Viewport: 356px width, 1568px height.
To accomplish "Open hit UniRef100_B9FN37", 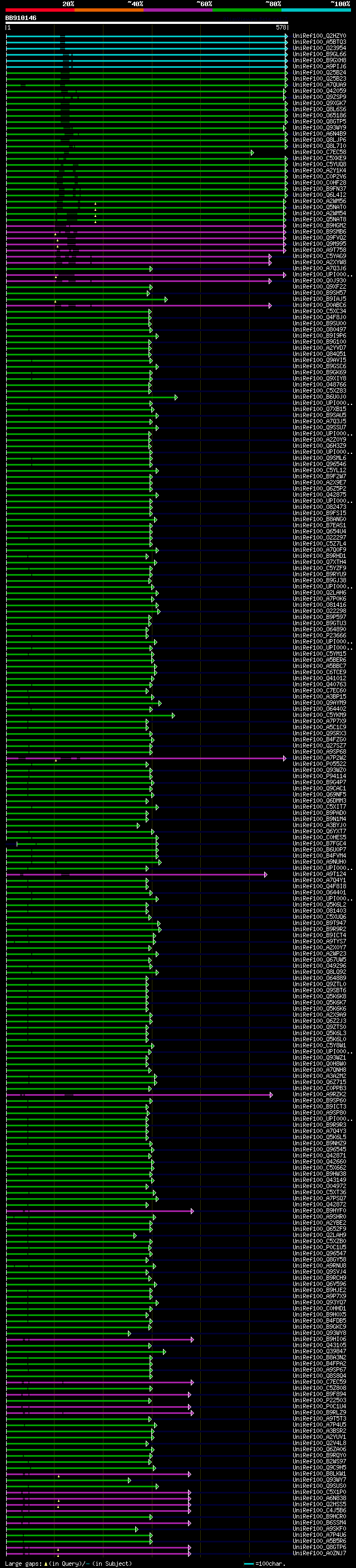I will click(x=319, y=189).
